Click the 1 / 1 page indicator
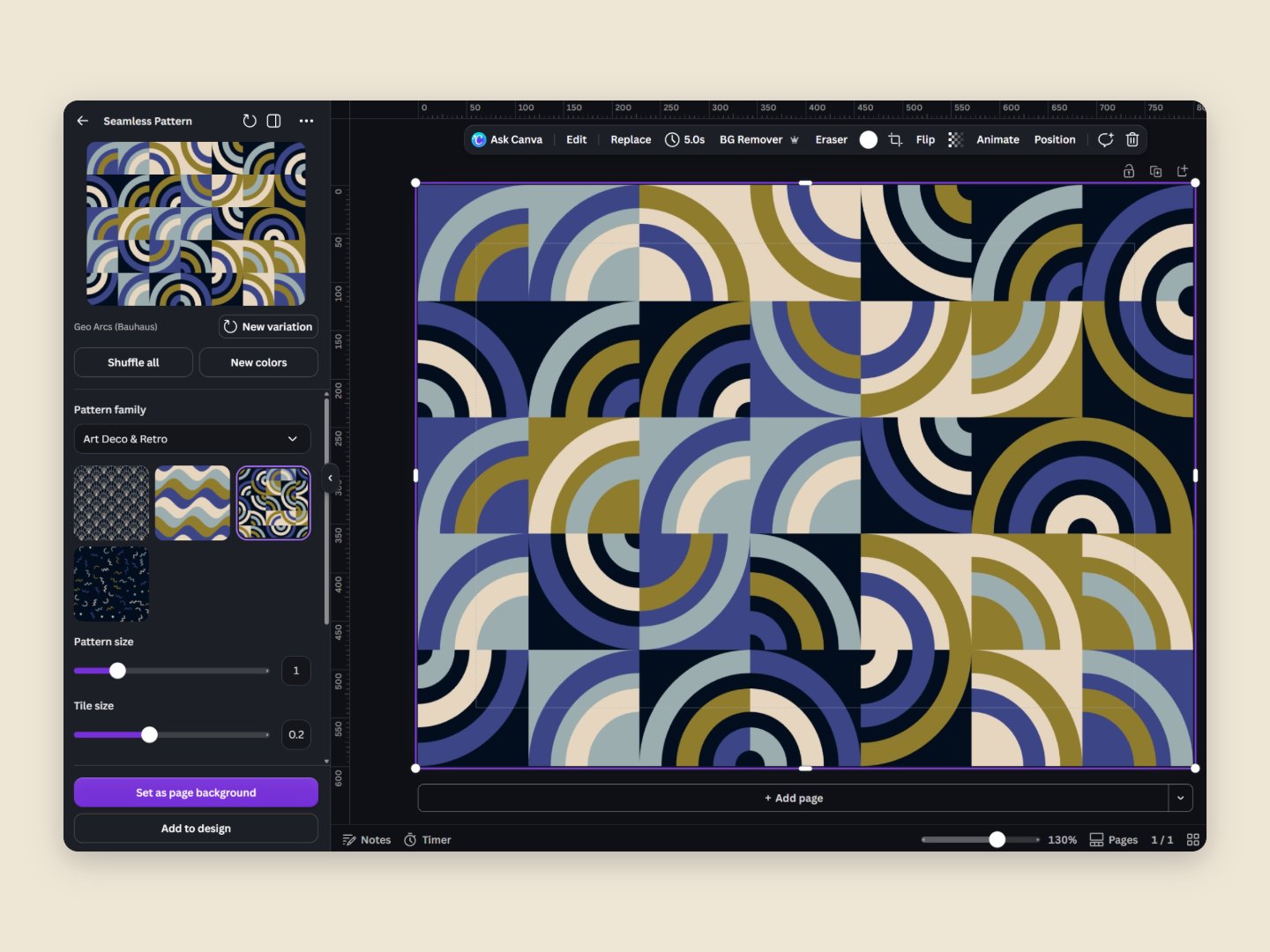The height and width of the screenshot is (952, 1270). (1162, 840)
